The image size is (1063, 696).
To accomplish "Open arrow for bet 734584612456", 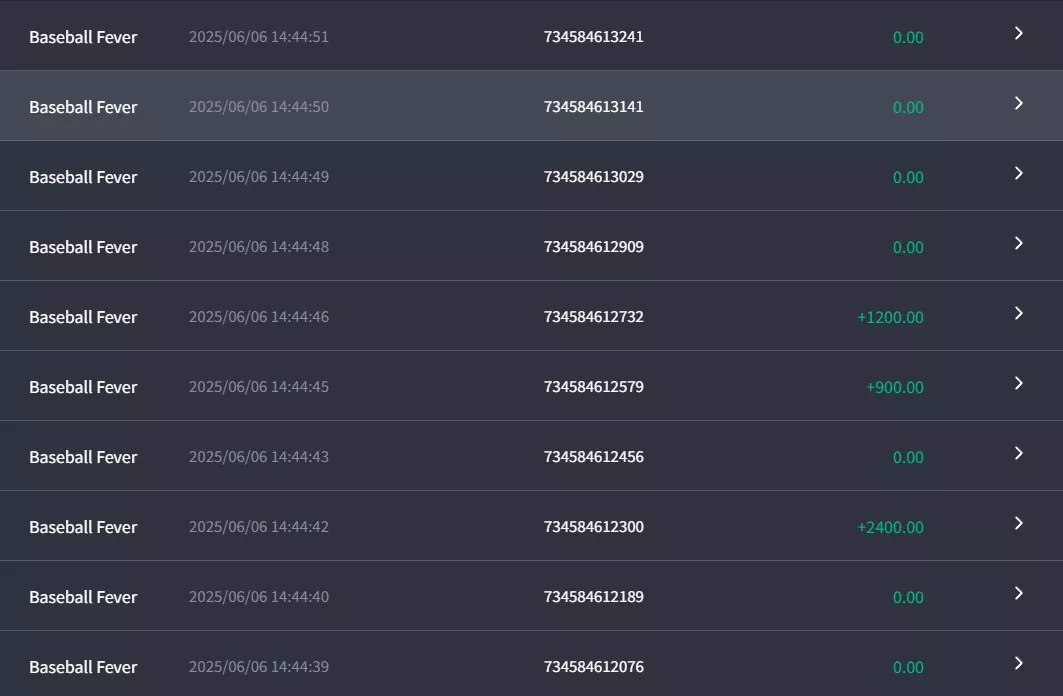I will tap(1018, 453).
